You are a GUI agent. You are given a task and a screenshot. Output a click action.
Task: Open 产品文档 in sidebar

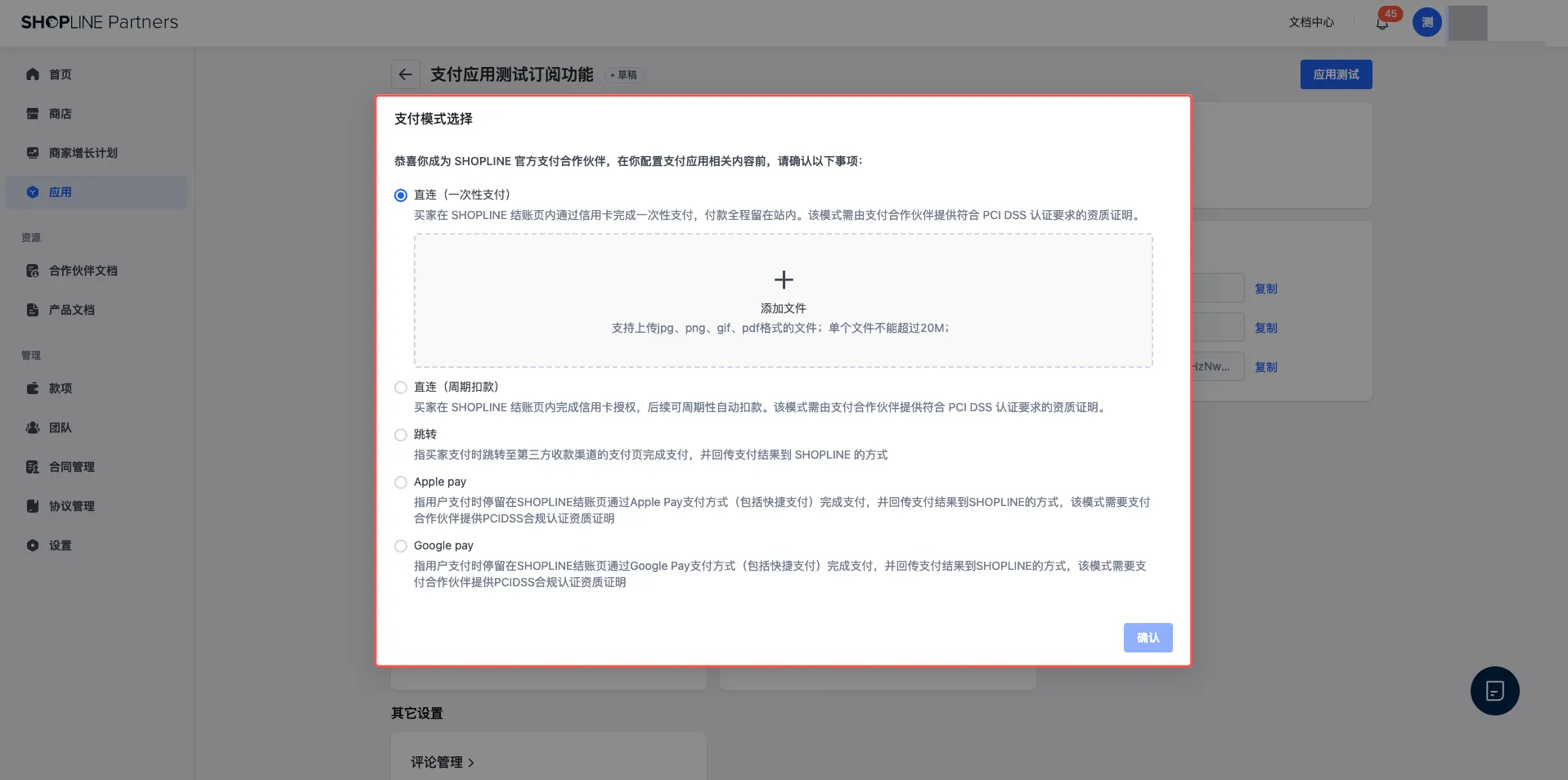tap(97, 310)
